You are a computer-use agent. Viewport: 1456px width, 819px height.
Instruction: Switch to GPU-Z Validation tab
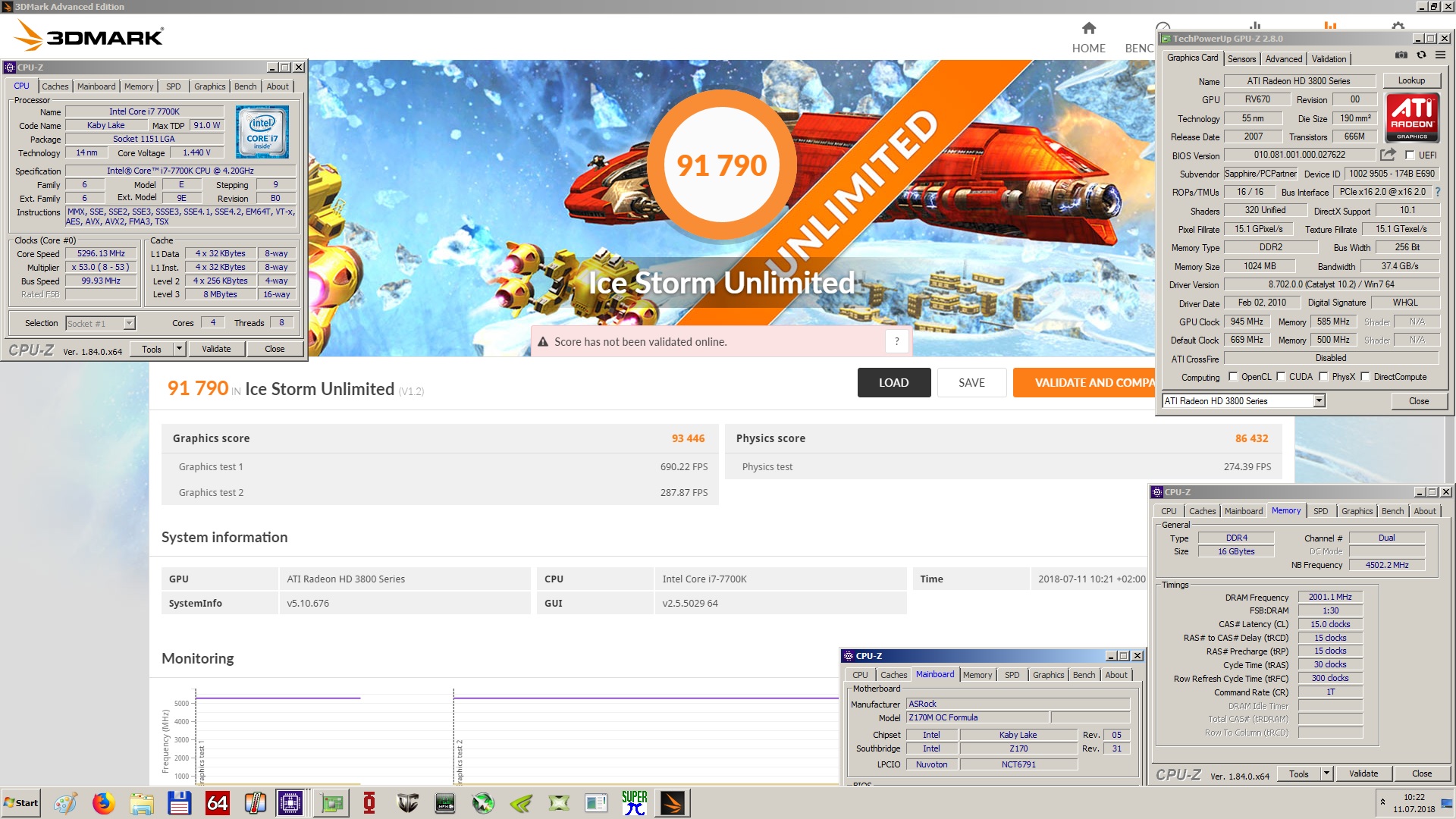pos(1329,59)
